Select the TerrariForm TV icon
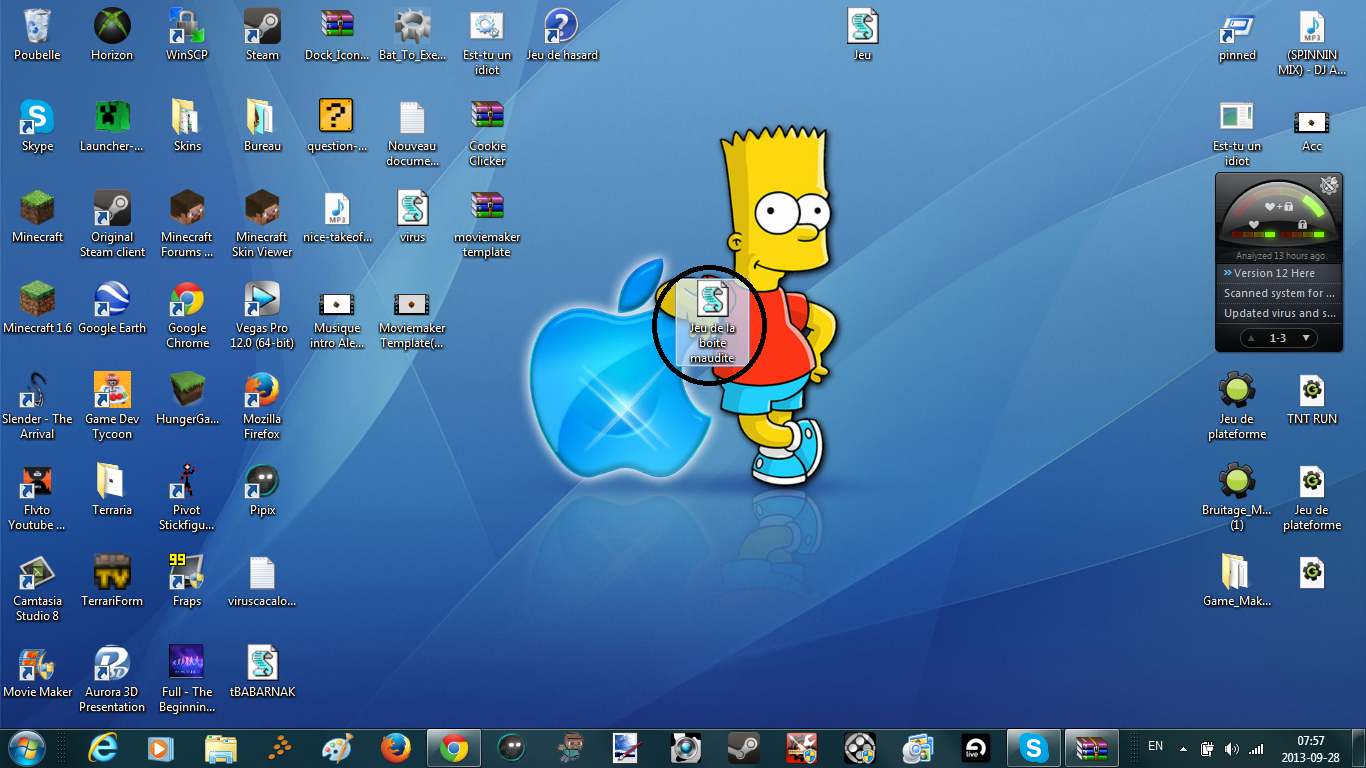Image resolution: width=1366 pixels, height=768 pixels. tap(112, 581)
